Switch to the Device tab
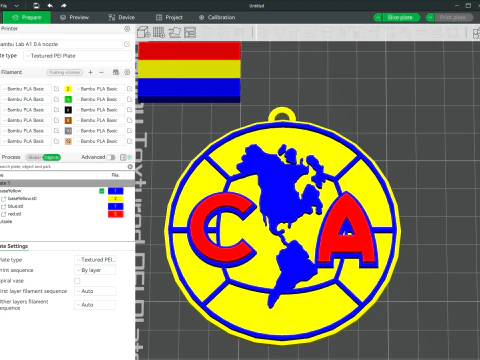This screenshot has height=360, width=480. [122, 17]
